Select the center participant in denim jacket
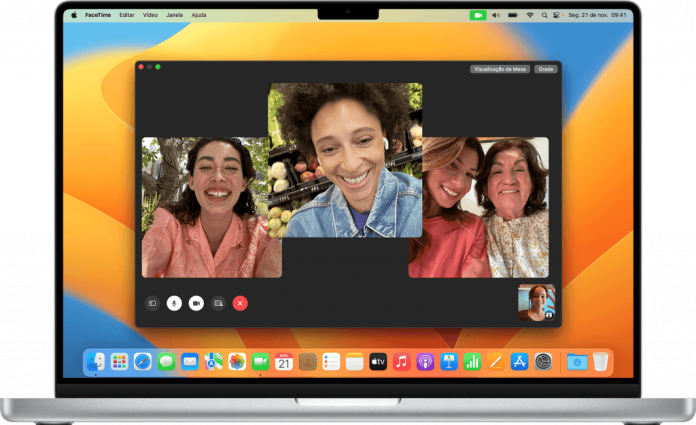Screen dimensions: 696x425 pos(345,160)
